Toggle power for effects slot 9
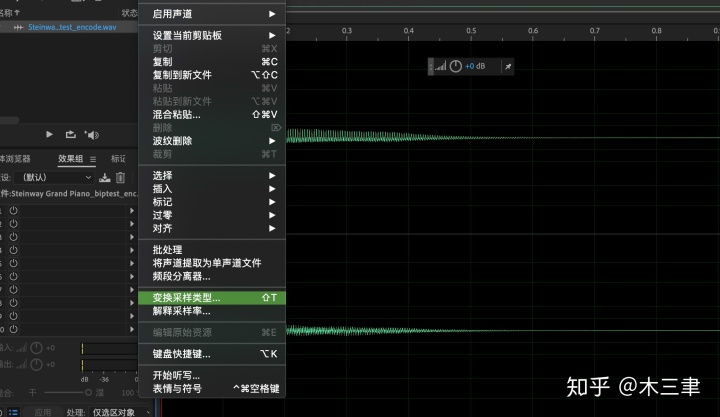 click(13, 316)
